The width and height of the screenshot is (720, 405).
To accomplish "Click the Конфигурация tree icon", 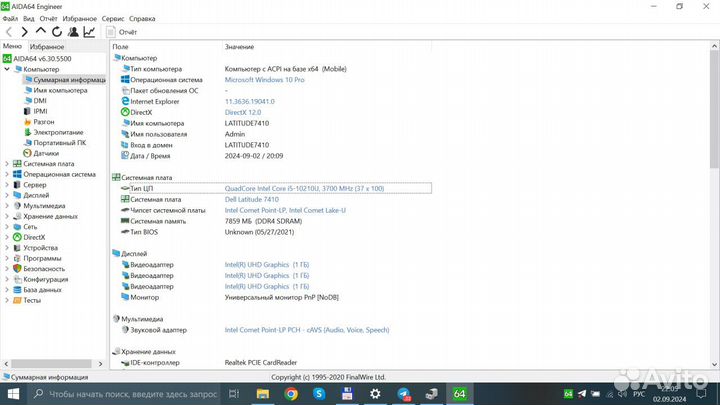I will point(17,279).
